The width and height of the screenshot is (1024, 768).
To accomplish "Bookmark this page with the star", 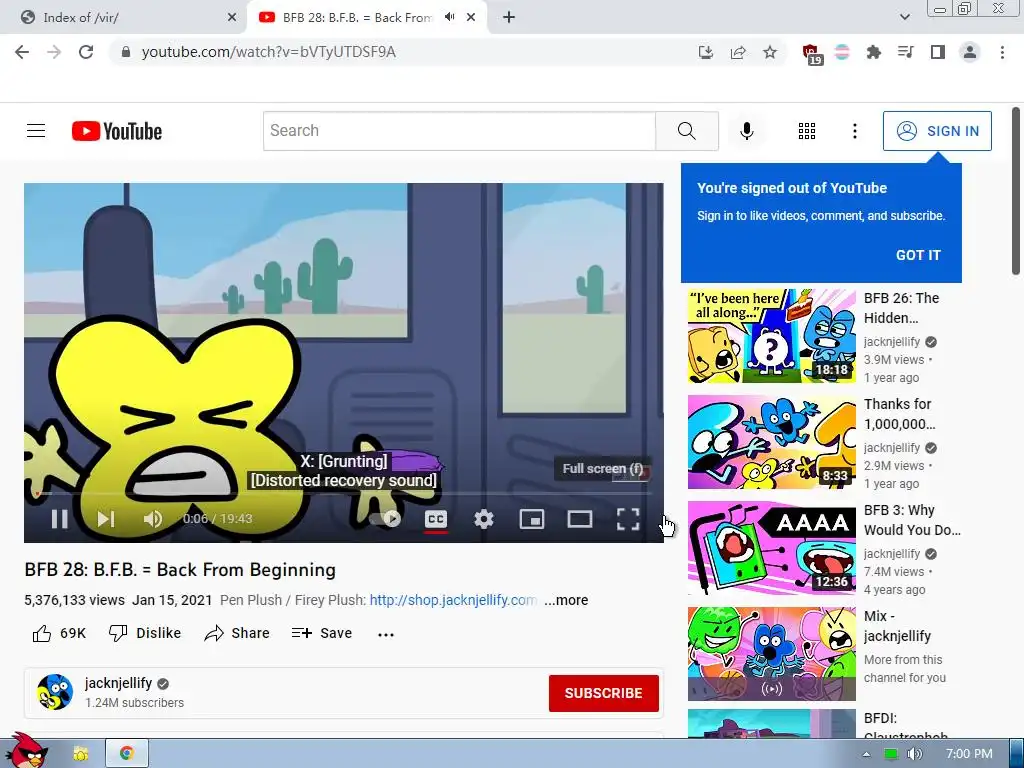I will [770, 52].
